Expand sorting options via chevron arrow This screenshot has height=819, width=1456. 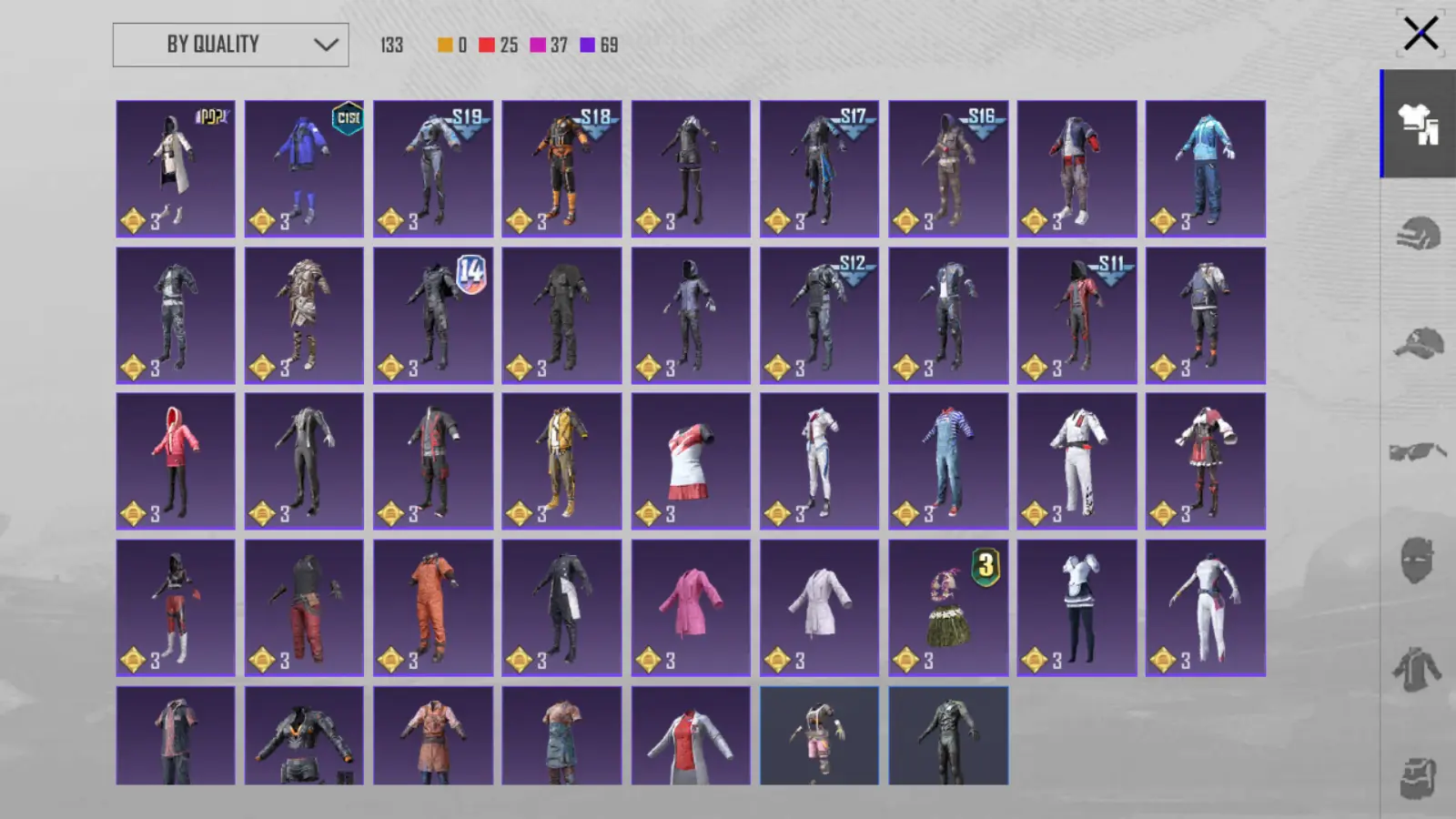[x=326, y=45]
